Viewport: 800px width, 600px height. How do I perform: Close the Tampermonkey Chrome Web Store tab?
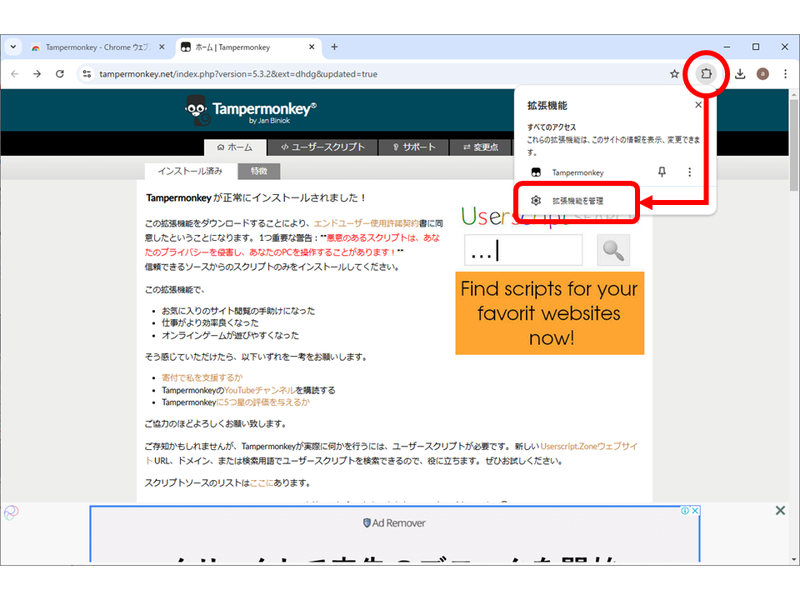coord(162,47)
